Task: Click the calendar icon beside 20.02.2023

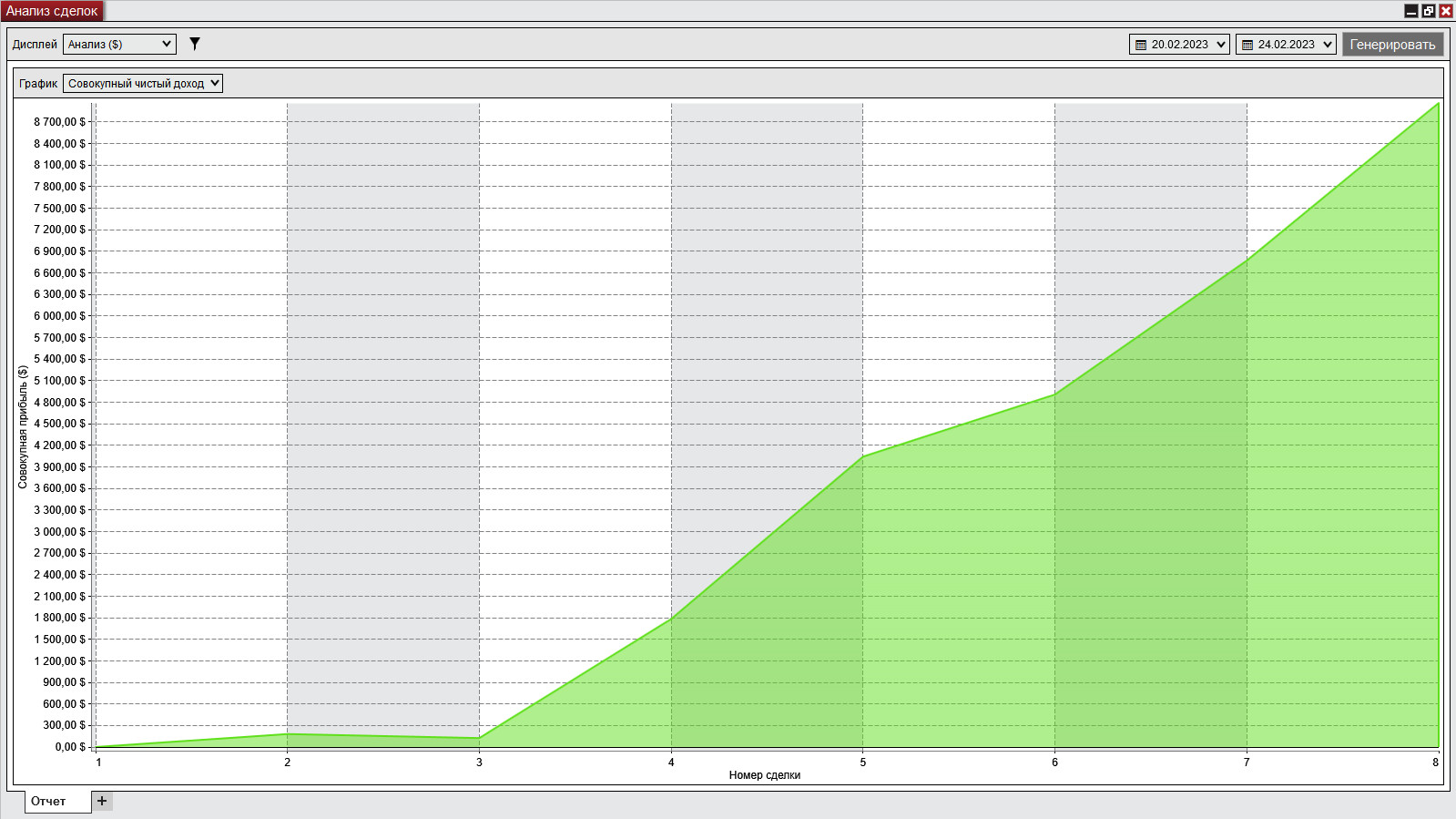Action: [1141, 45]
